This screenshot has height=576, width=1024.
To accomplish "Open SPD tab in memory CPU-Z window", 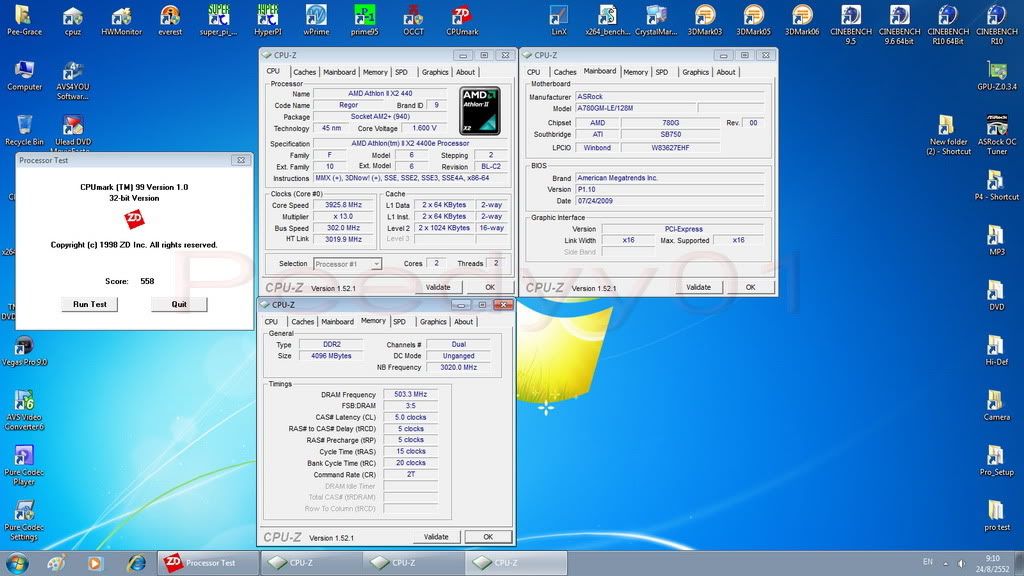I will [x=399, y=321].
